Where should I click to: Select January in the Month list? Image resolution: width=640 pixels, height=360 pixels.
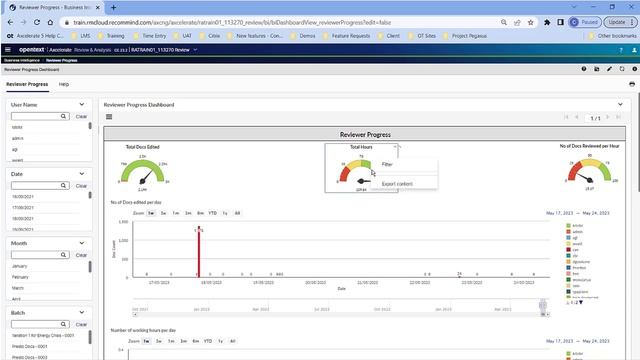(x=20, y=266)
